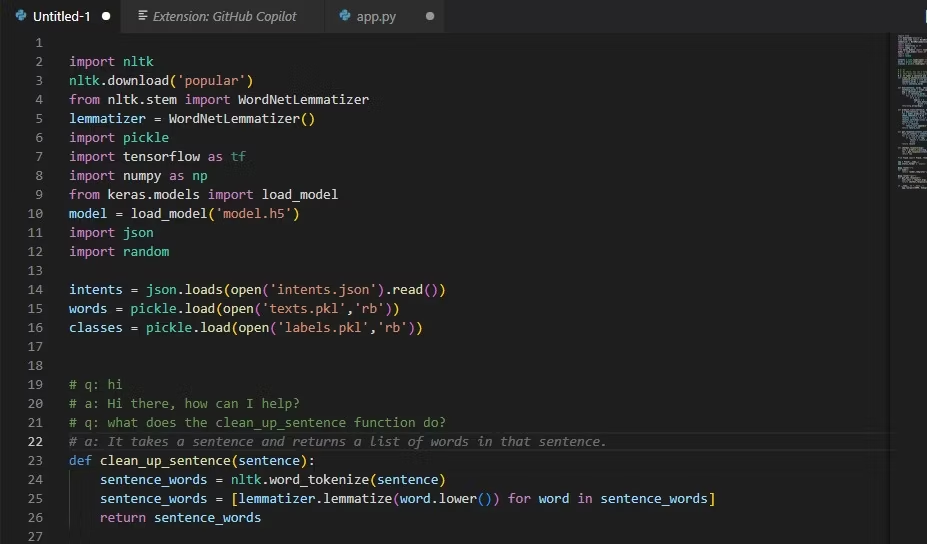Open the app.py editor tab
The image size is (927, 544).
(x=376, y=16)
